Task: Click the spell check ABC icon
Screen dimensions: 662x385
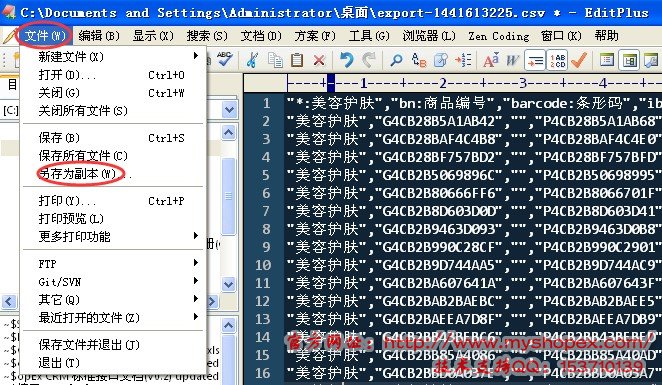Action: point(224,60)
